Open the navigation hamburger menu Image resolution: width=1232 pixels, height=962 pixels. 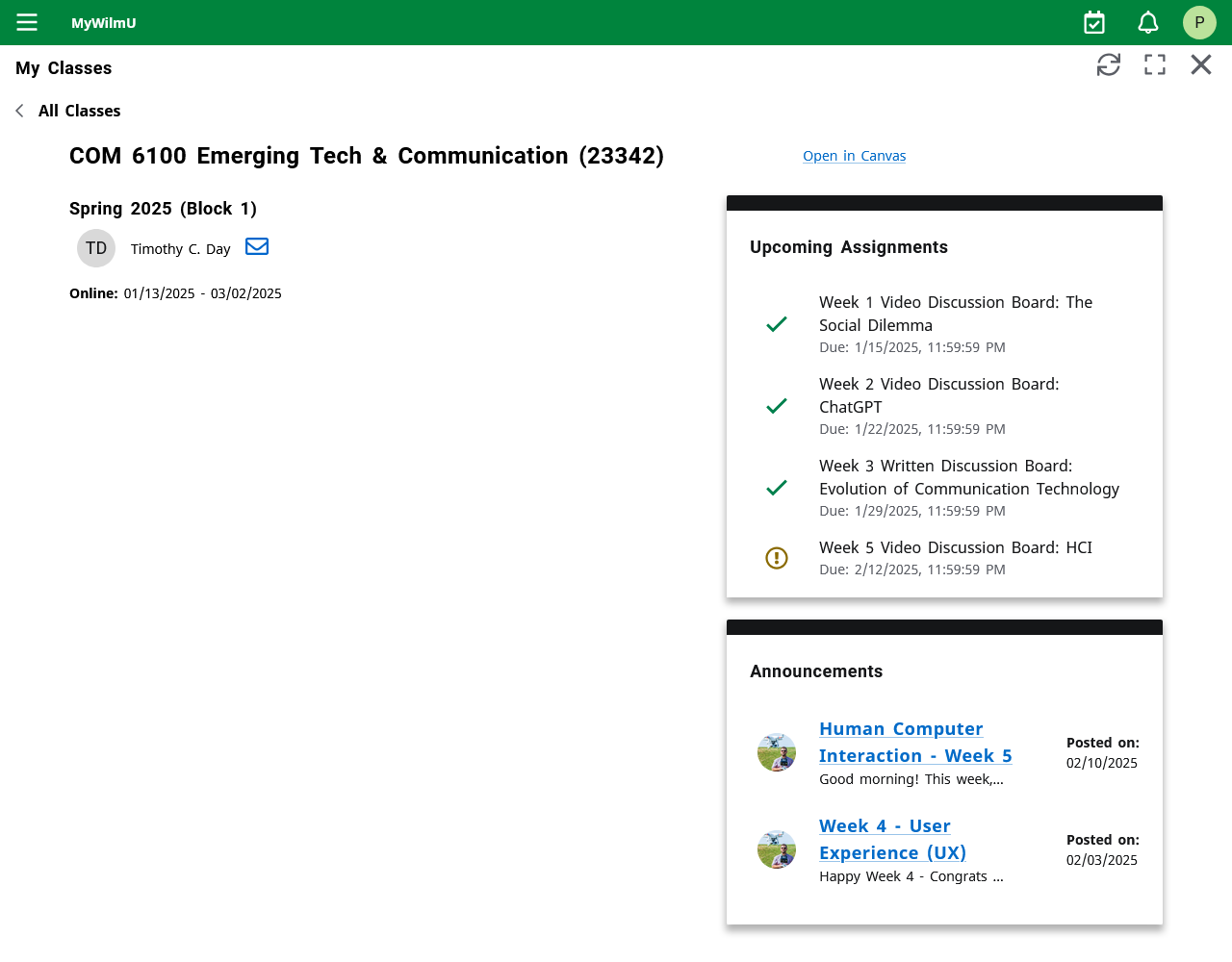tap(26, 22)
